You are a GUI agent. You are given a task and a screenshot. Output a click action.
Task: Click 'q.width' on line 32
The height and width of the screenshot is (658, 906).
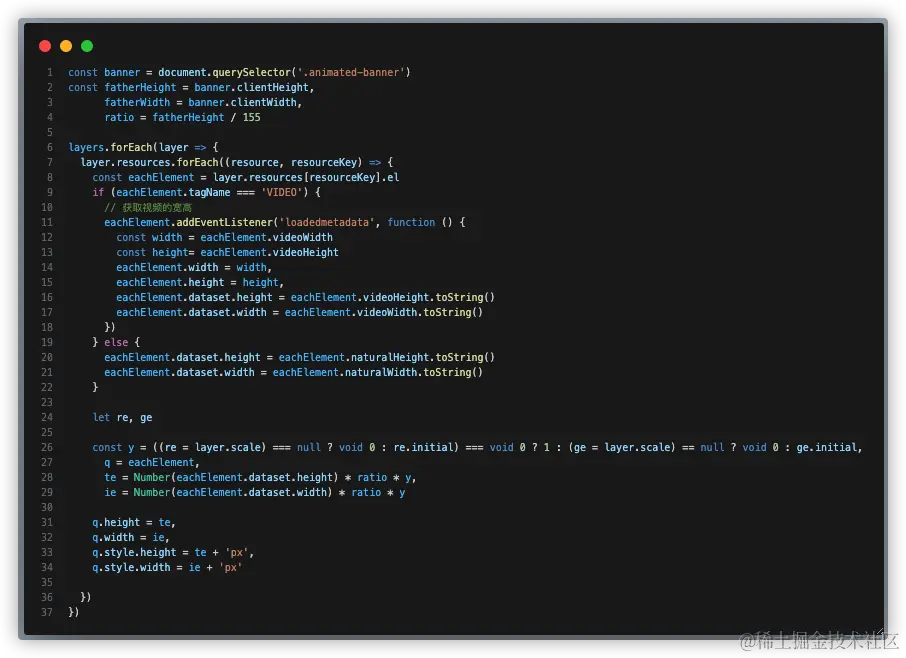(113, 537)
